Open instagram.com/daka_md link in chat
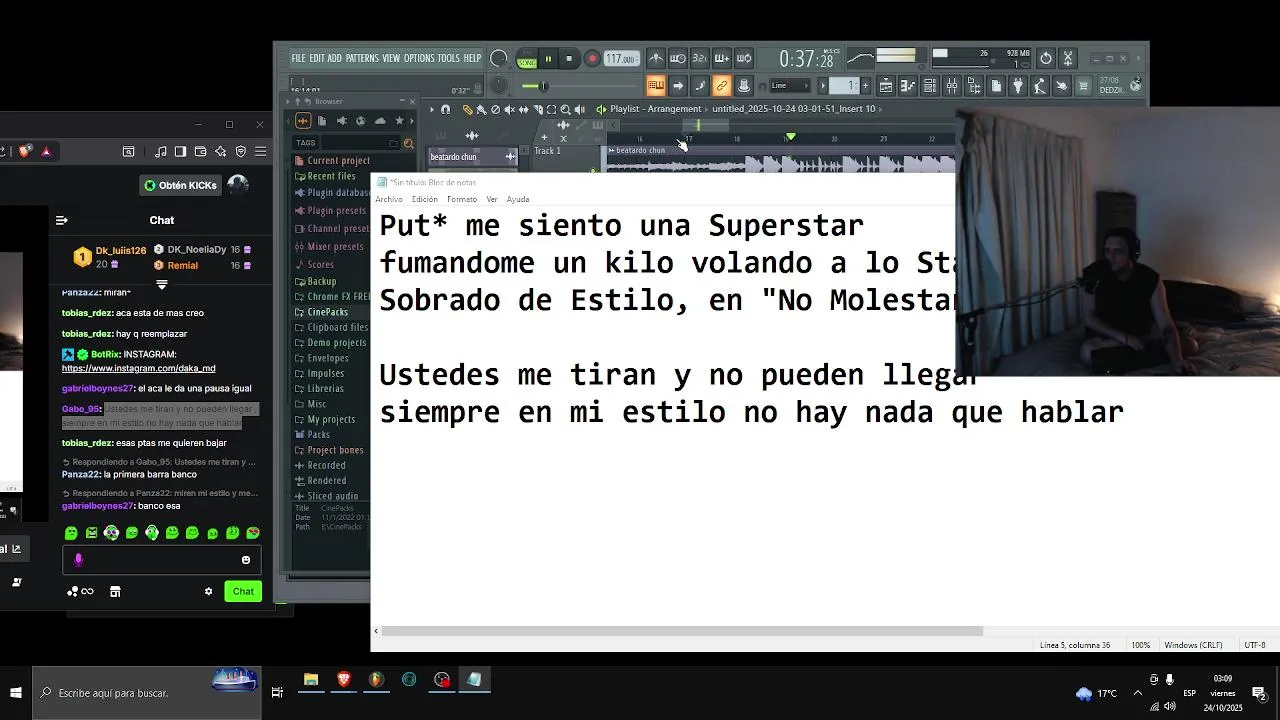Image resolution: width=1280 pixels, height=720 pixels. [139, 368]
